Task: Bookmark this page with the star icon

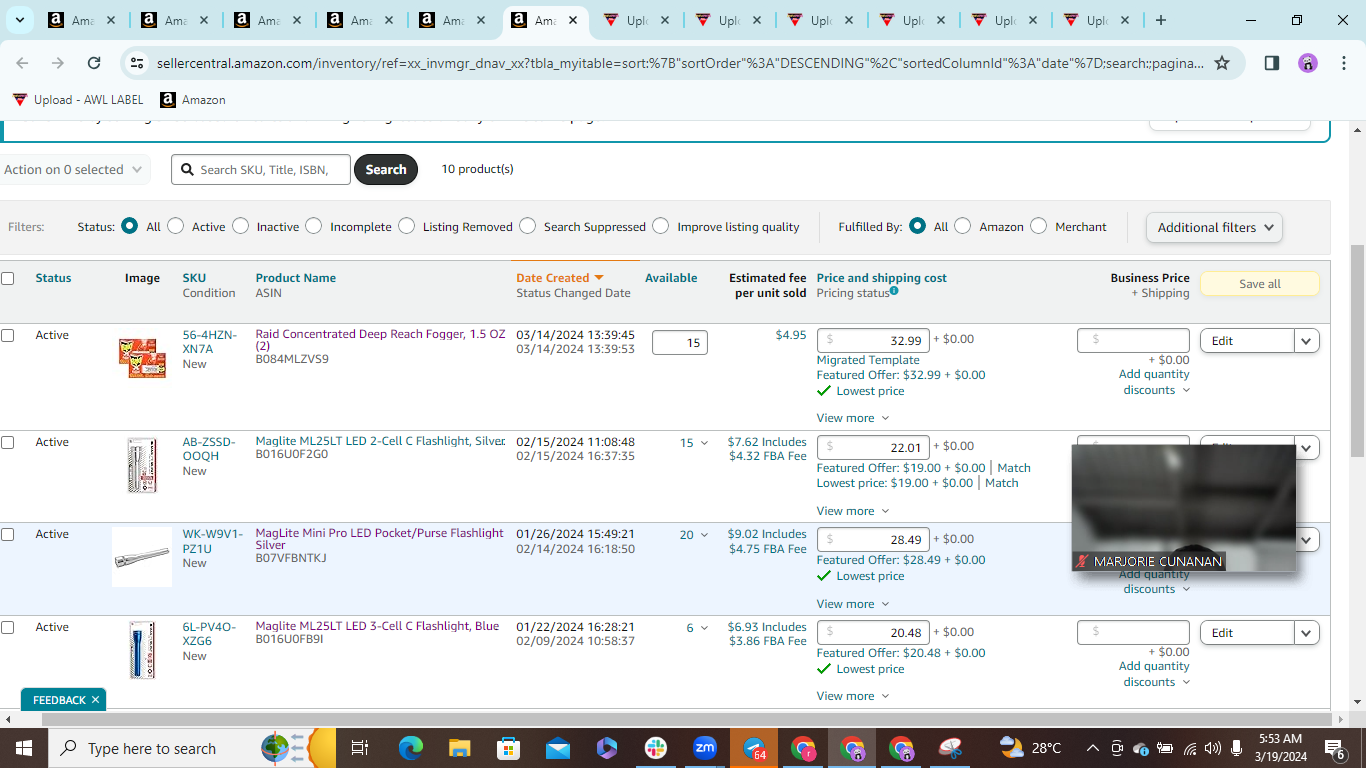Action: [x=1222, y=63]
